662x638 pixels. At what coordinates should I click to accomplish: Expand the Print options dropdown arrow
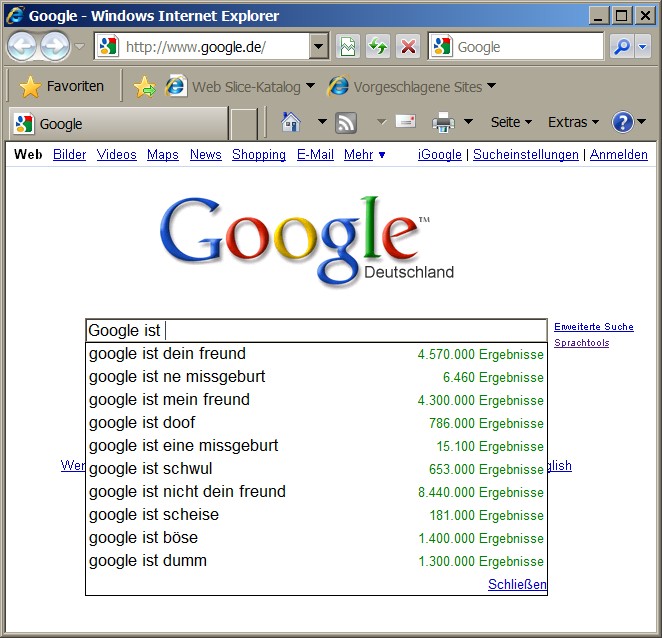point(468,122)
